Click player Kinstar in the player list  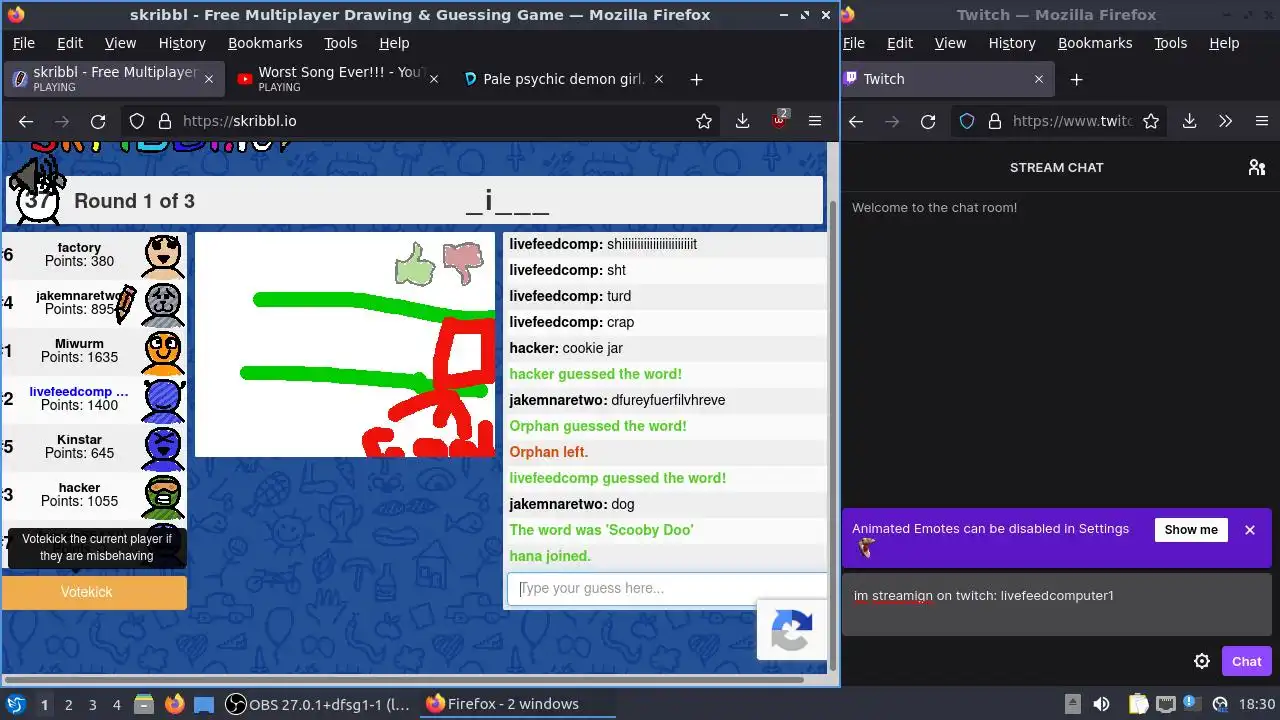pyautogui.click(x=94, y=446)
